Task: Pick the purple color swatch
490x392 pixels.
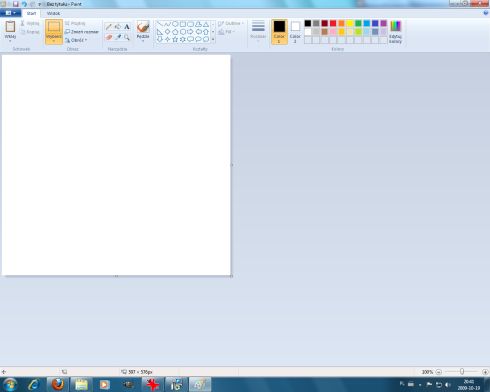Action: [383, 23]
